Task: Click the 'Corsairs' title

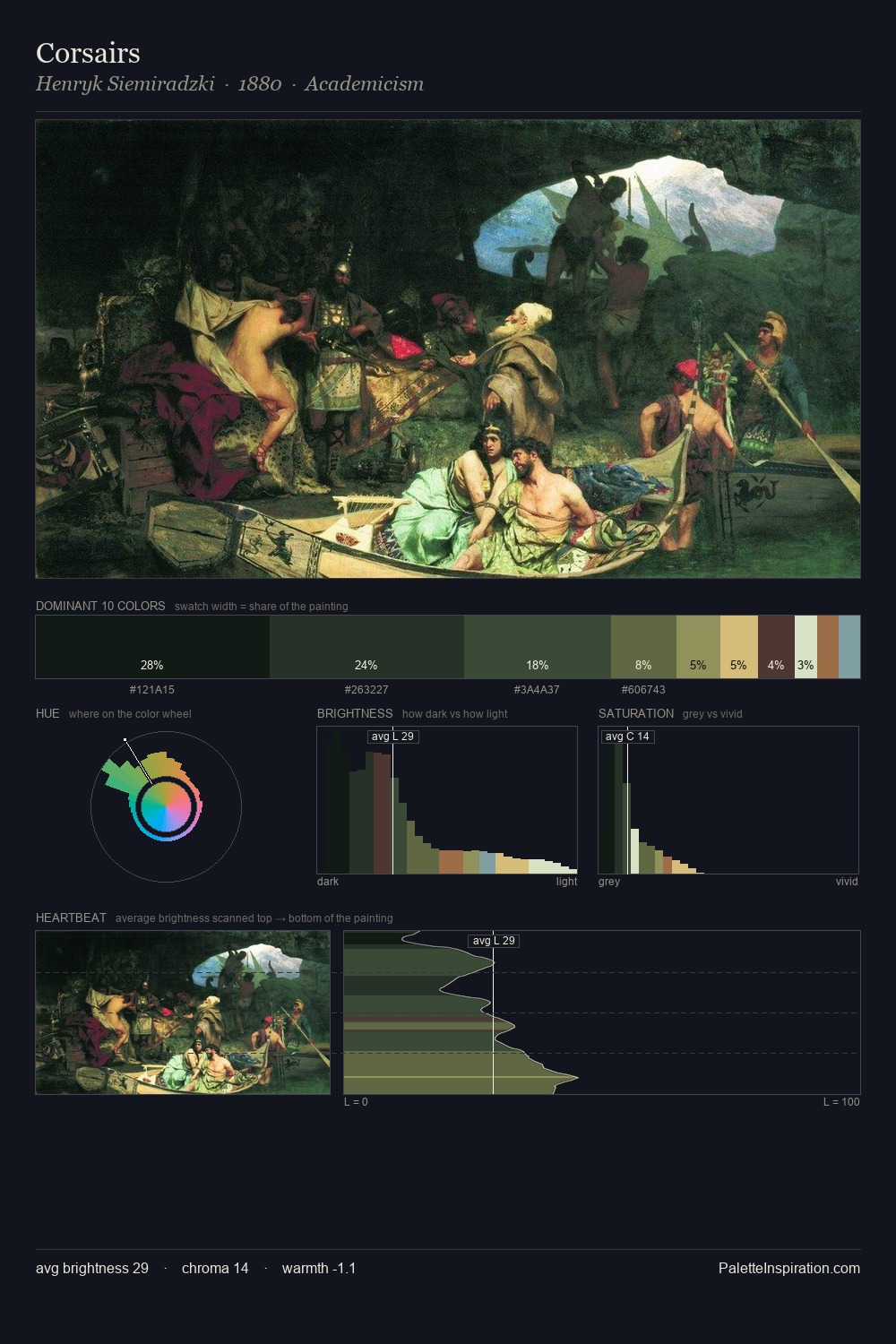Action: (x=88, y=53)
